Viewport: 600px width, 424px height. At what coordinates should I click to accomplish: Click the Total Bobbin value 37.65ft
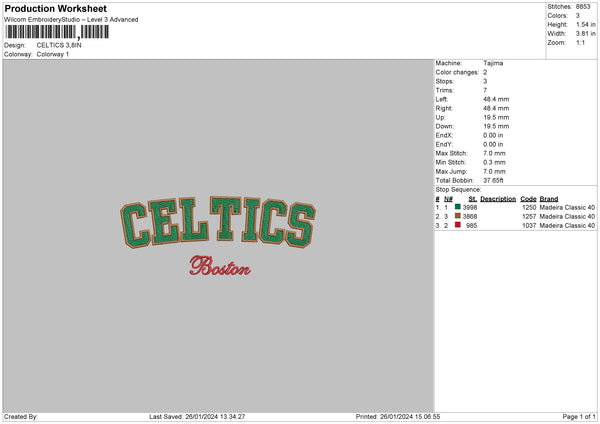[x=493, y=180]
